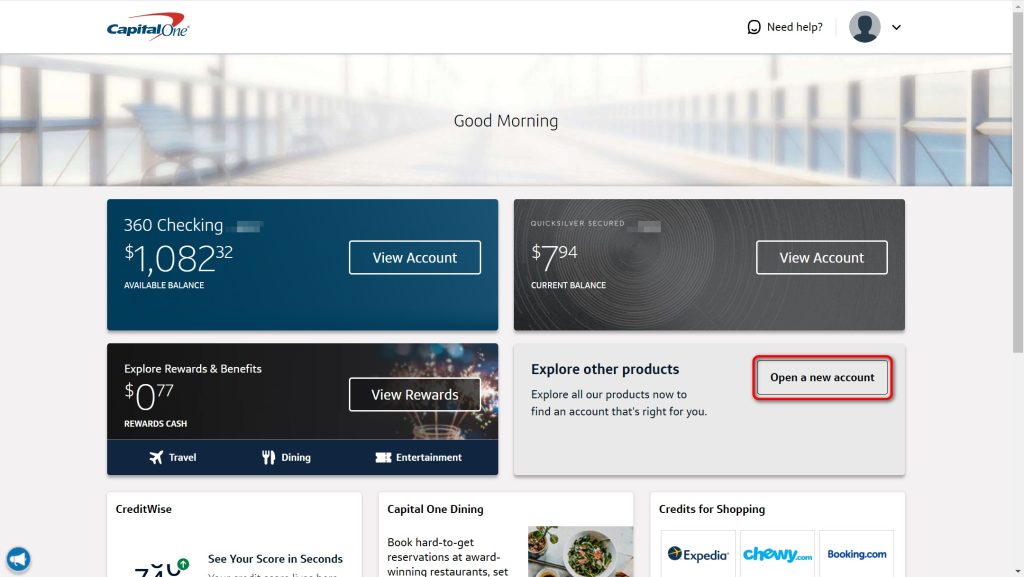Viewport: 1024px width, 577px height.
Task: Click the Chewy.com shopping credit logo
Action: [x=777, y=554]
